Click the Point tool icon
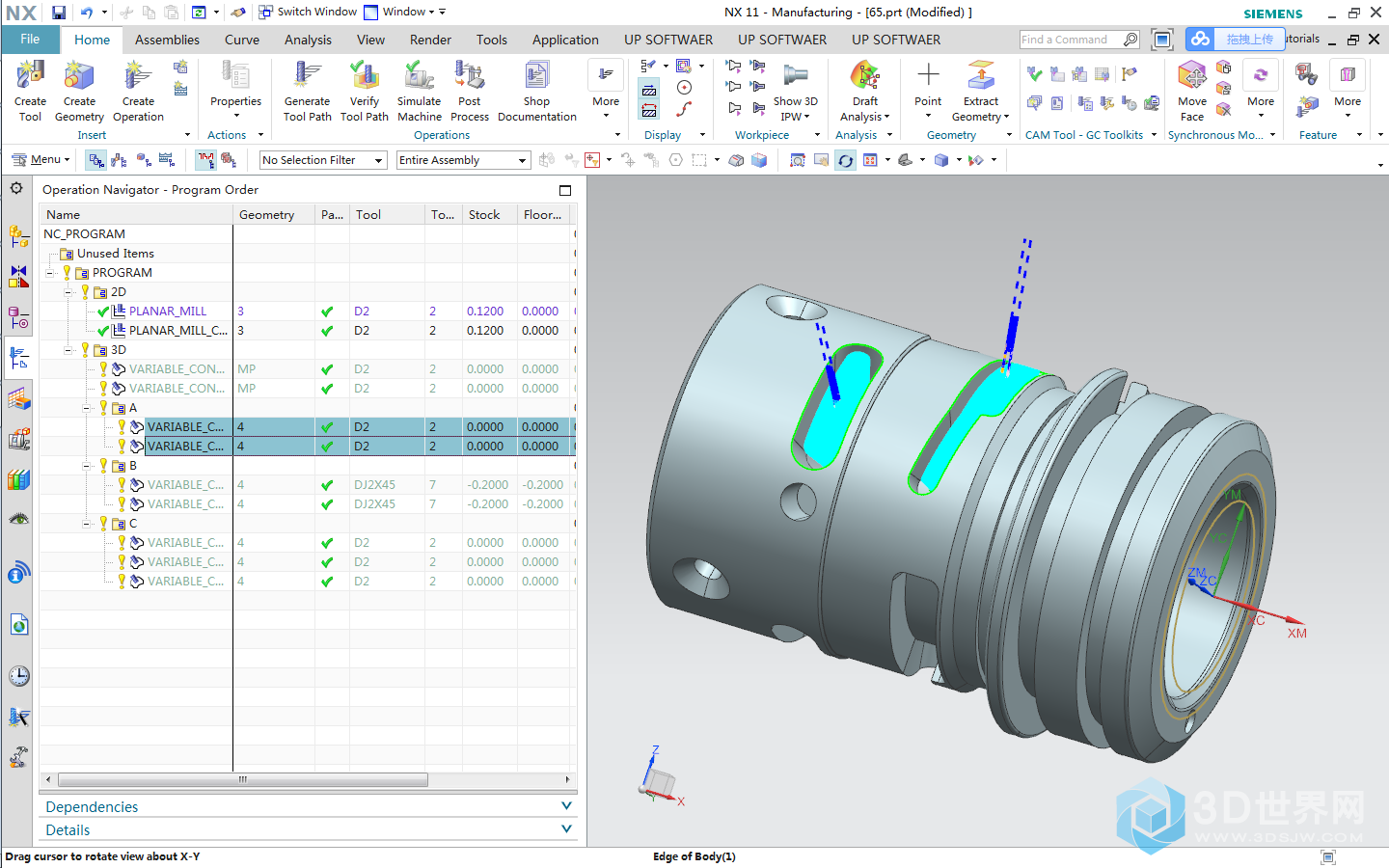Screen dimensions: 1389x868 pos(928,91)
